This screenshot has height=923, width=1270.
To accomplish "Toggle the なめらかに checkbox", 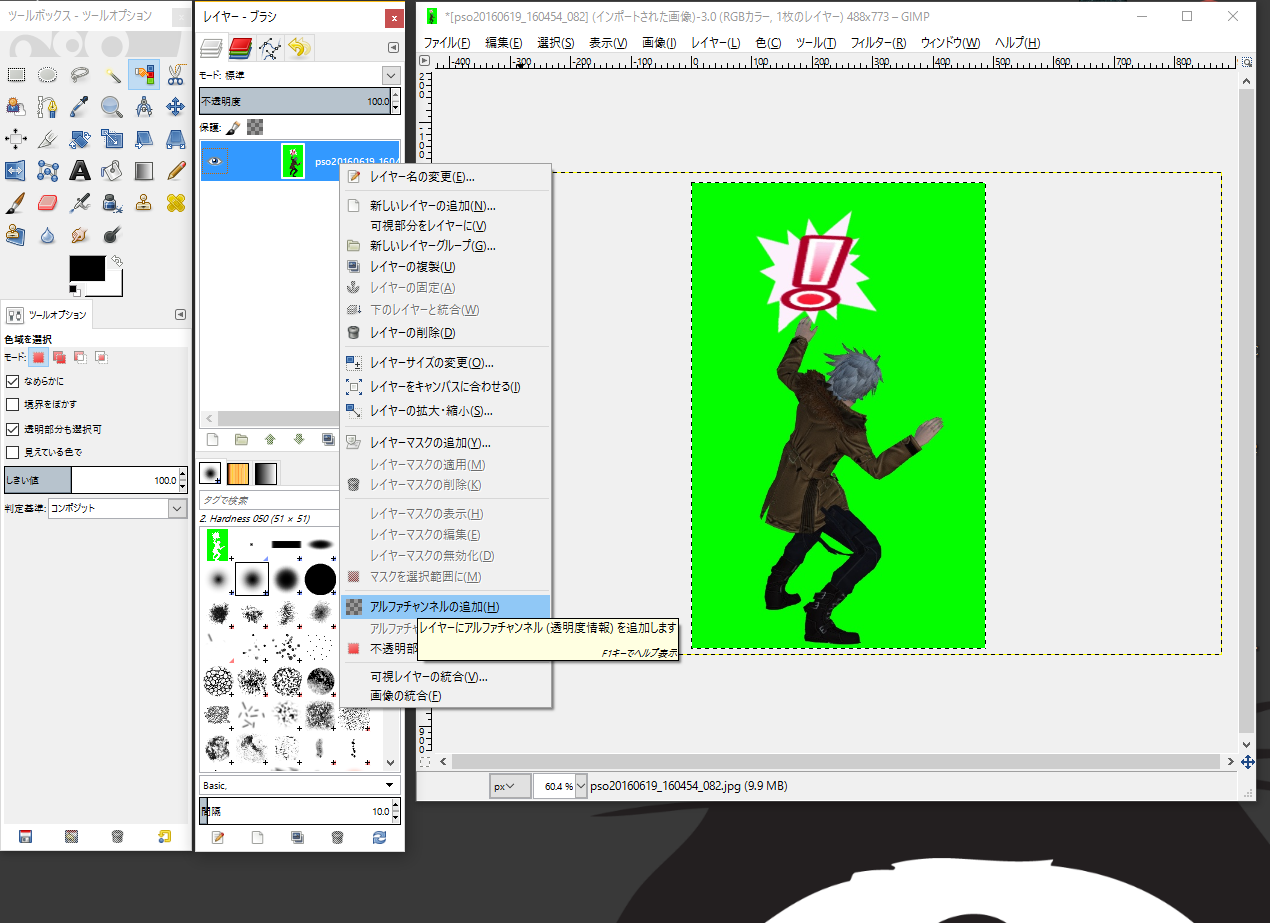I will click(13, 381).
